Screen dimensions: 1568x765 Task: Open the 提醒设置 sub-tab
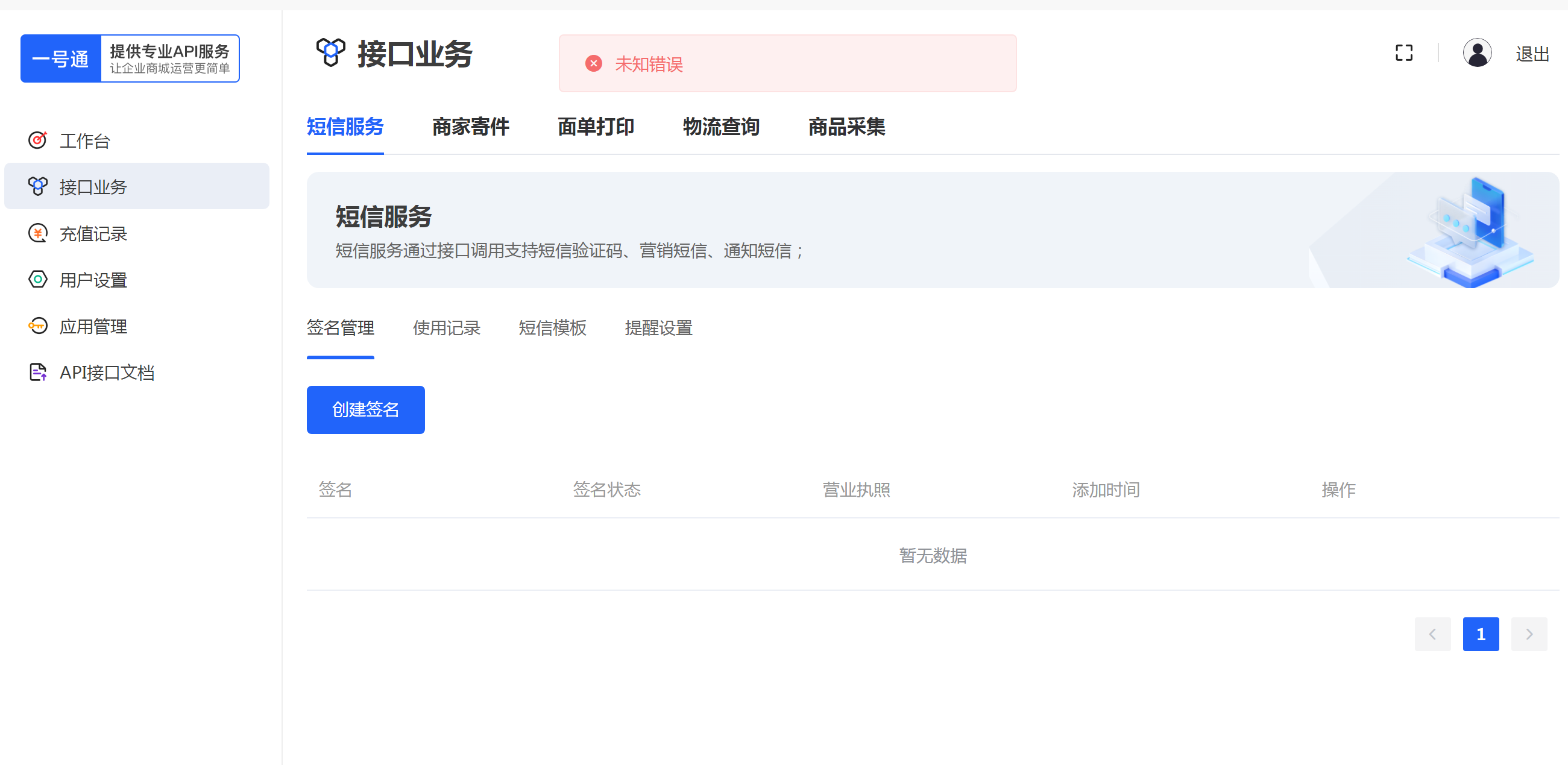659,328
